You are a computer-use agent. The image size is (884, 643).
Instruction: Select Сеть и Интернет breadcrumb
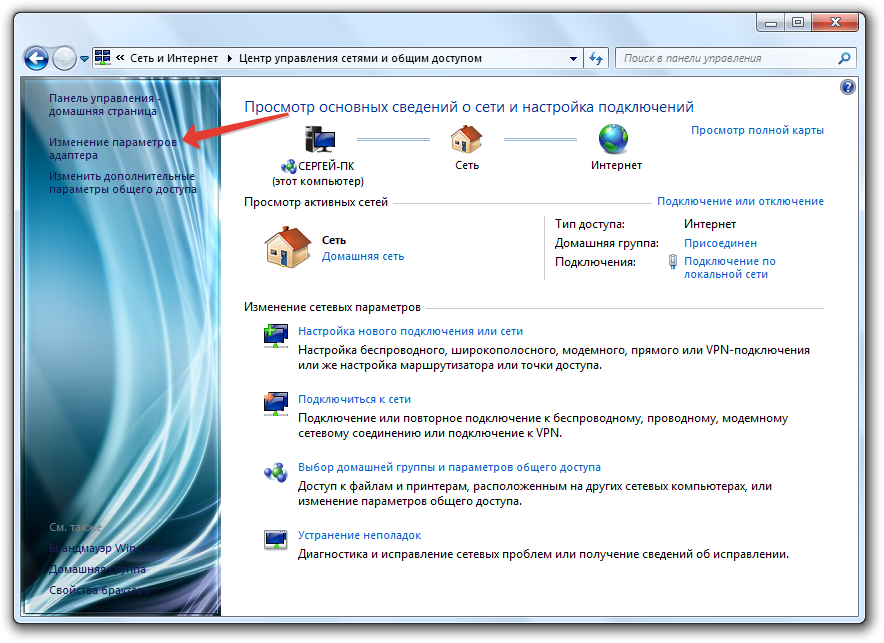pyautogui.click(x=176, y=58)
